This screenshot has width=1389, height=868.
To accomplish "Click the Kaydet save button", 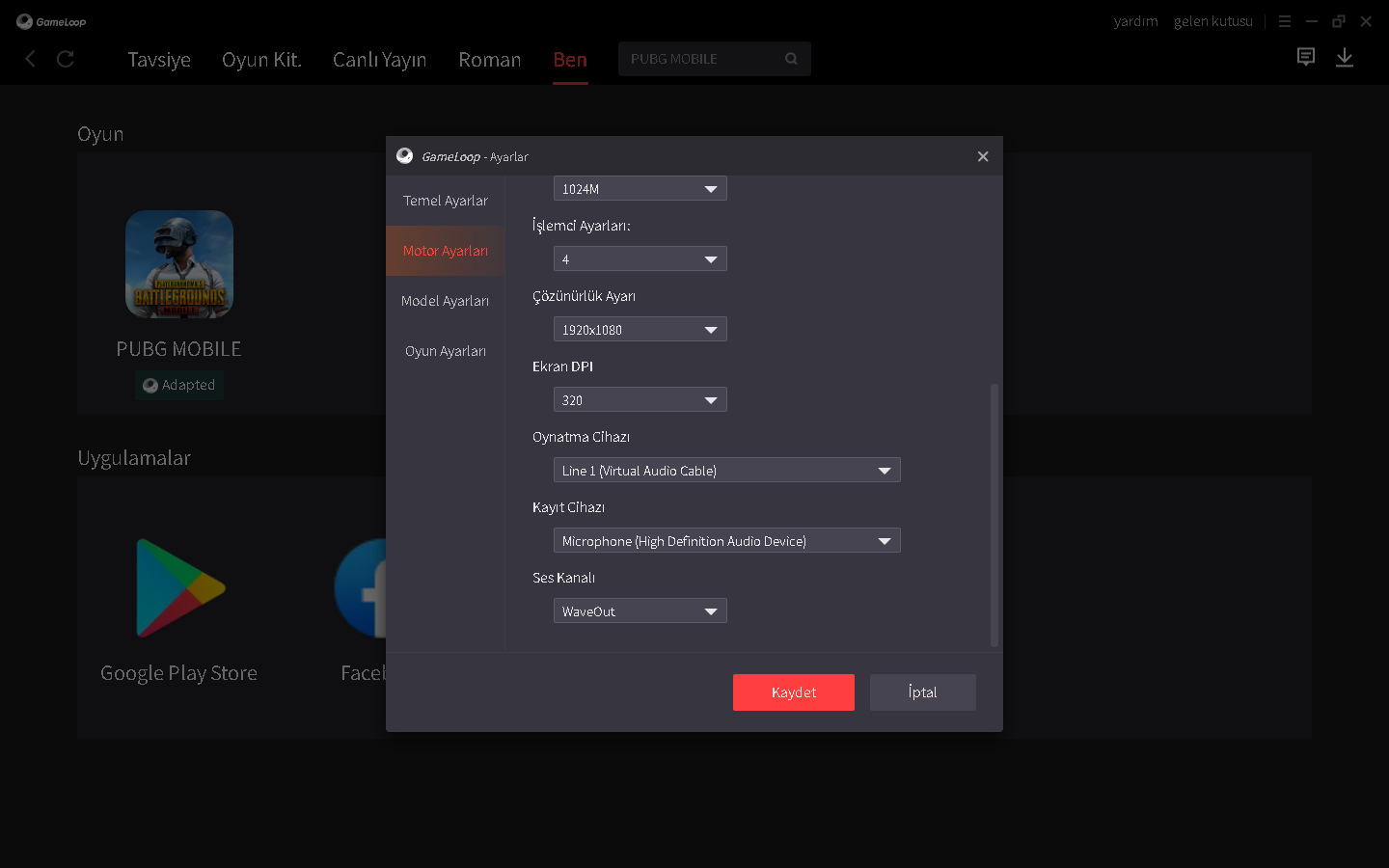I will coord(794,692).
